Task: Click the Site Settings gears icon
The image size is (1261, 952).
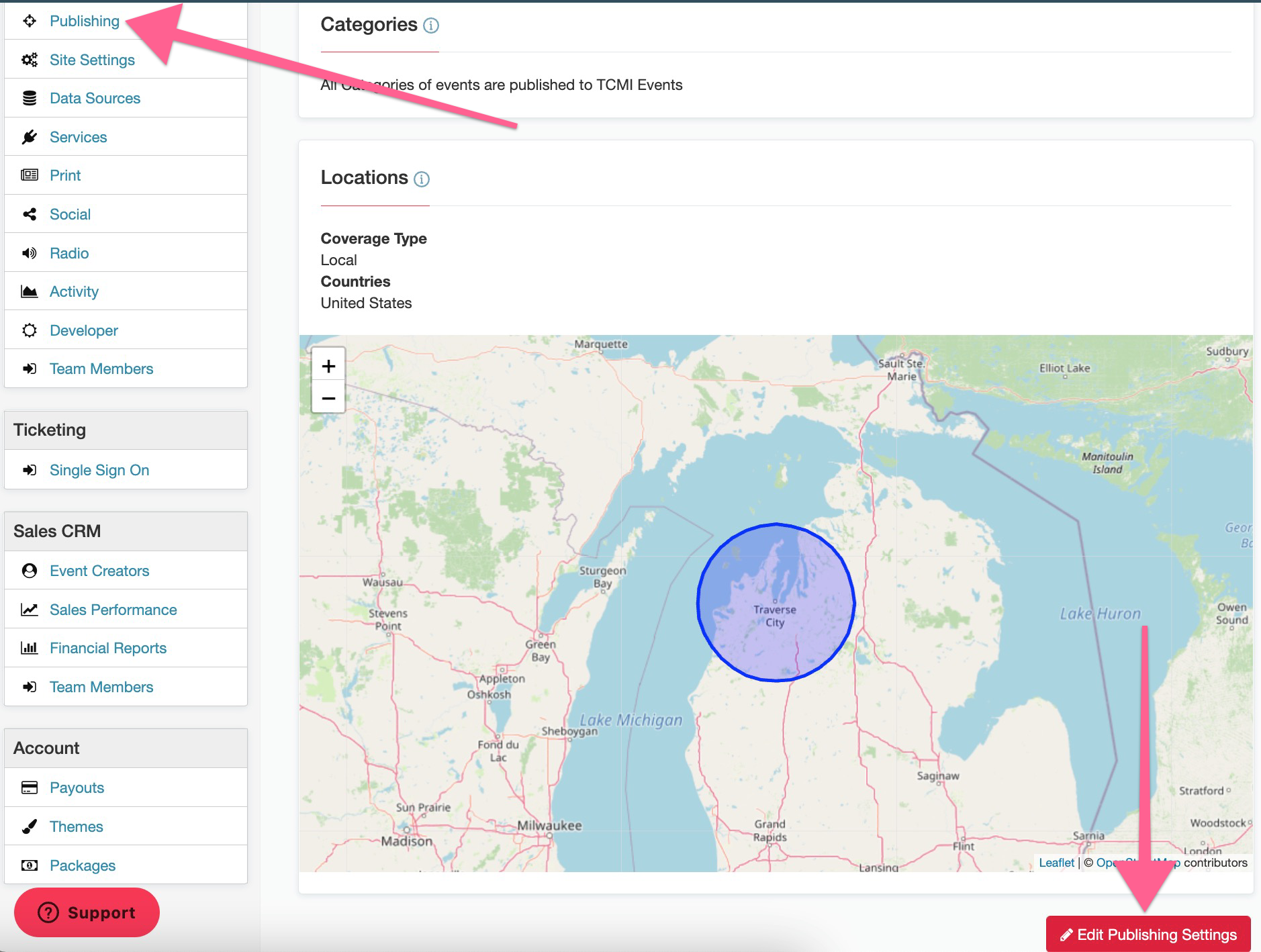Action: tap(30, 60)
